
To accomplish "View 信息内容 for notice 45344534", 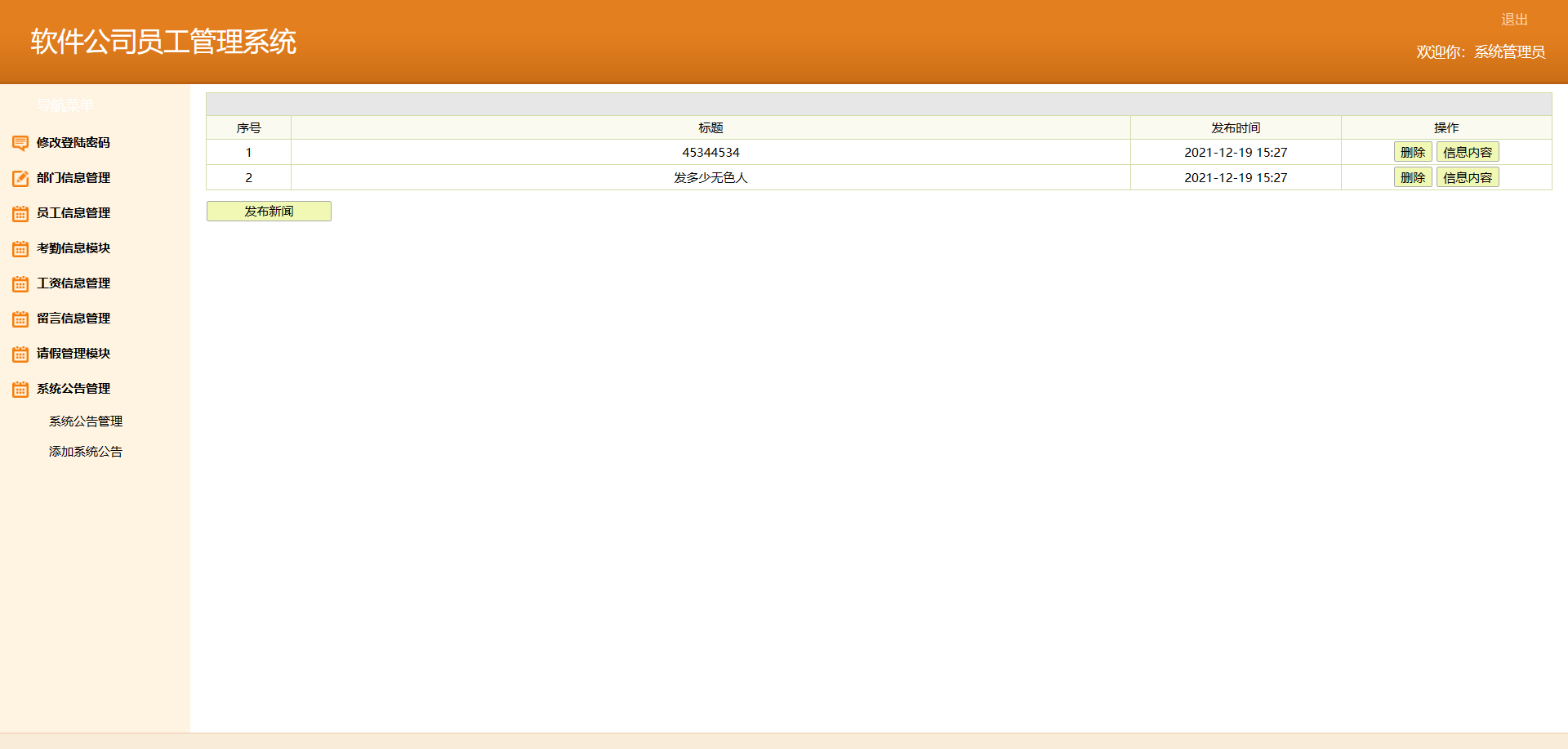I will point(1468,152).
